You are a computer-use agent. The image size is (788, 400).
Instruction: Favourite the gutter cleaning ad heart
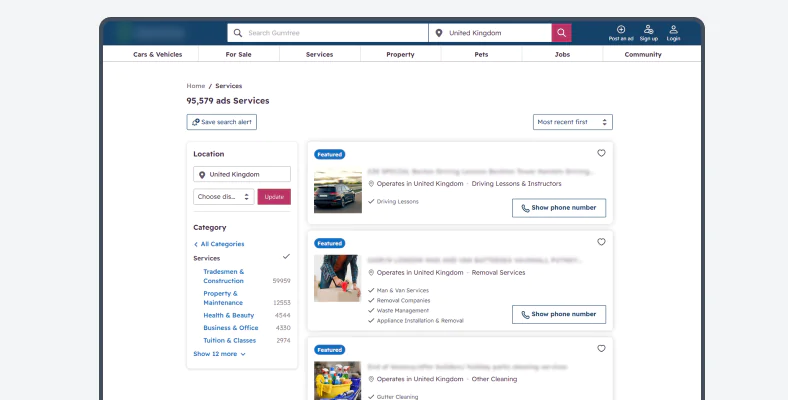pyautogui.click(x=601, y=349)
